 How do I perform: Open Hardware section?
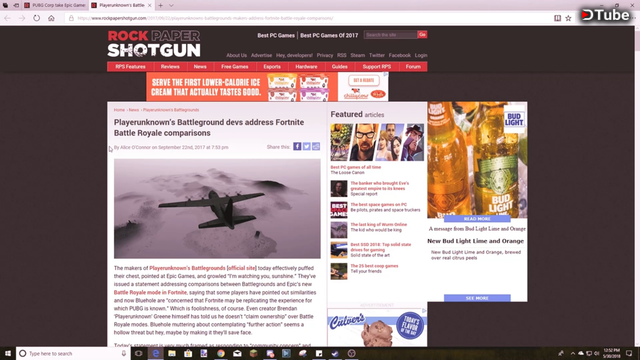pos(306,67)
